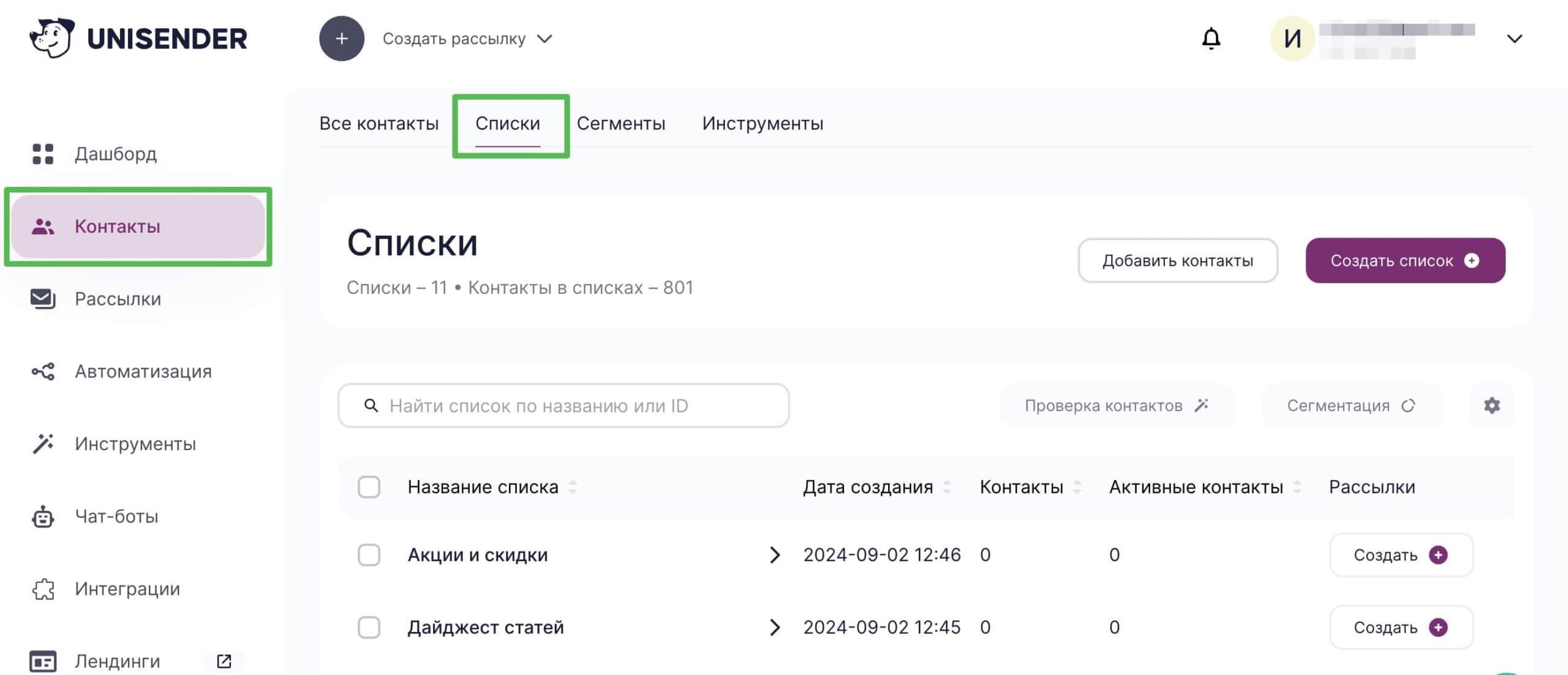Image resolution: width=1568 pixels, height=675 pixels.
Task: Click the plus icon in Акции и скидки row
Action: click(1438, 555)
